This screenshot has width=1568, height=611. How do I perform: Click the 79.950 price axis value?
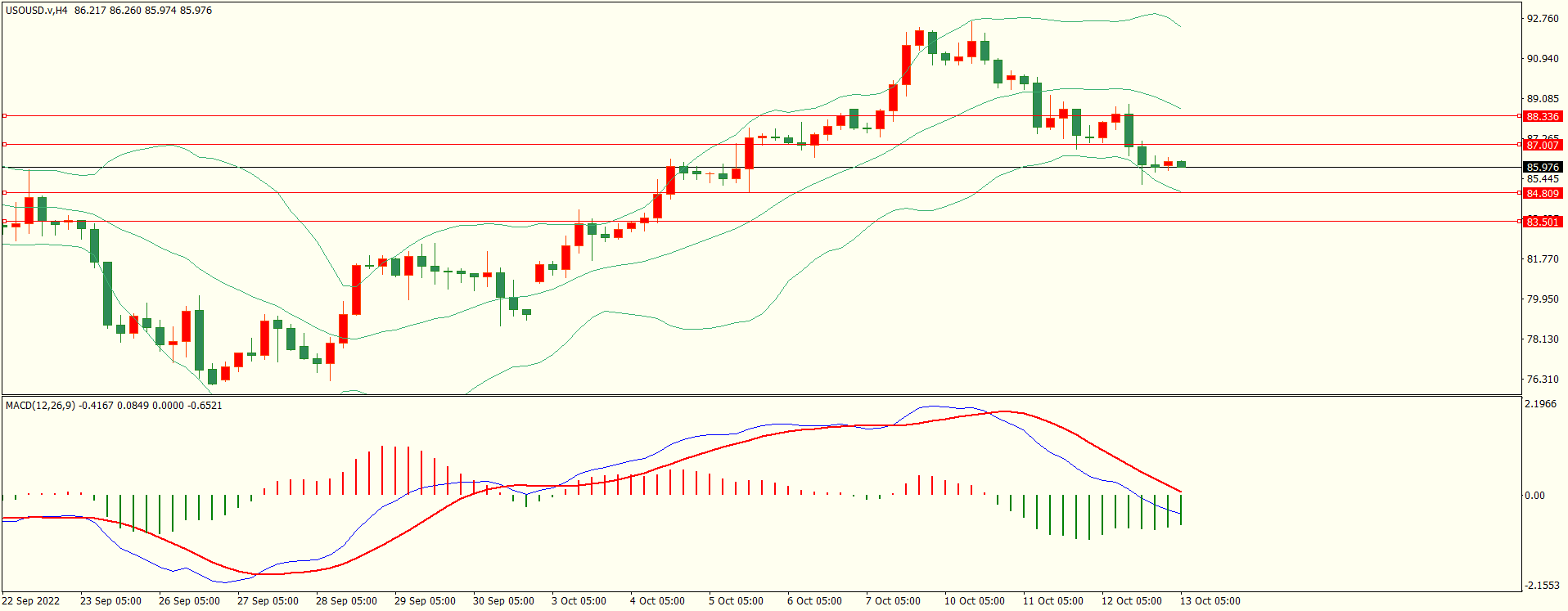click(x=1543, y=299)
